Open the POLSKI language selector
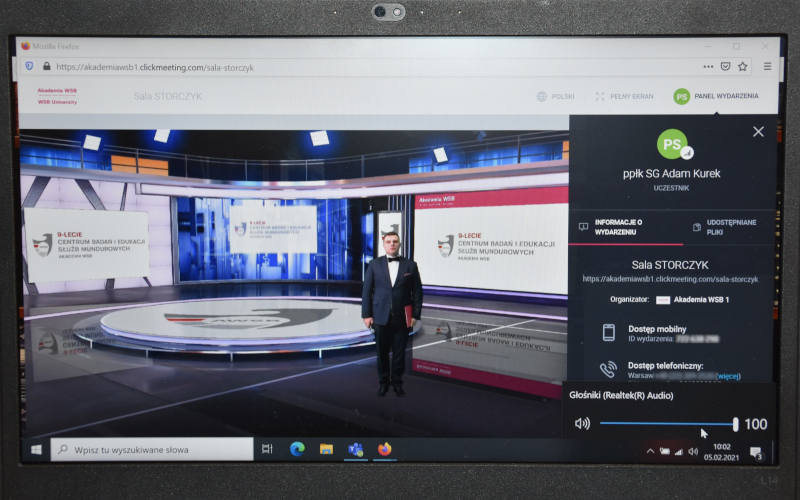The image size is (800, 500). pos(556,97)
